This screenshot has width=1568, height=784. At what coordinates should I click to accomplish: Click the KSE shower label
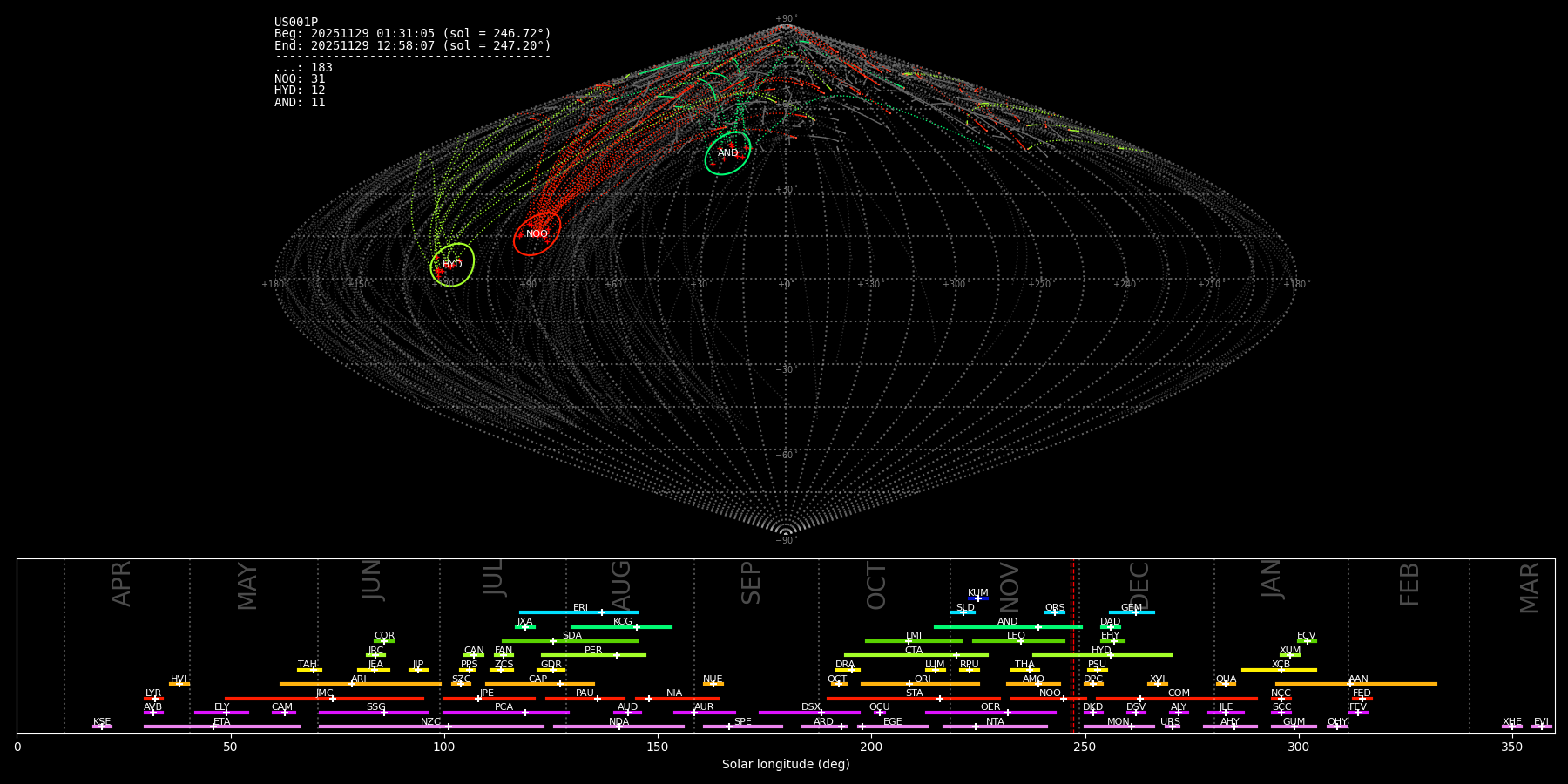click(102, 722)
